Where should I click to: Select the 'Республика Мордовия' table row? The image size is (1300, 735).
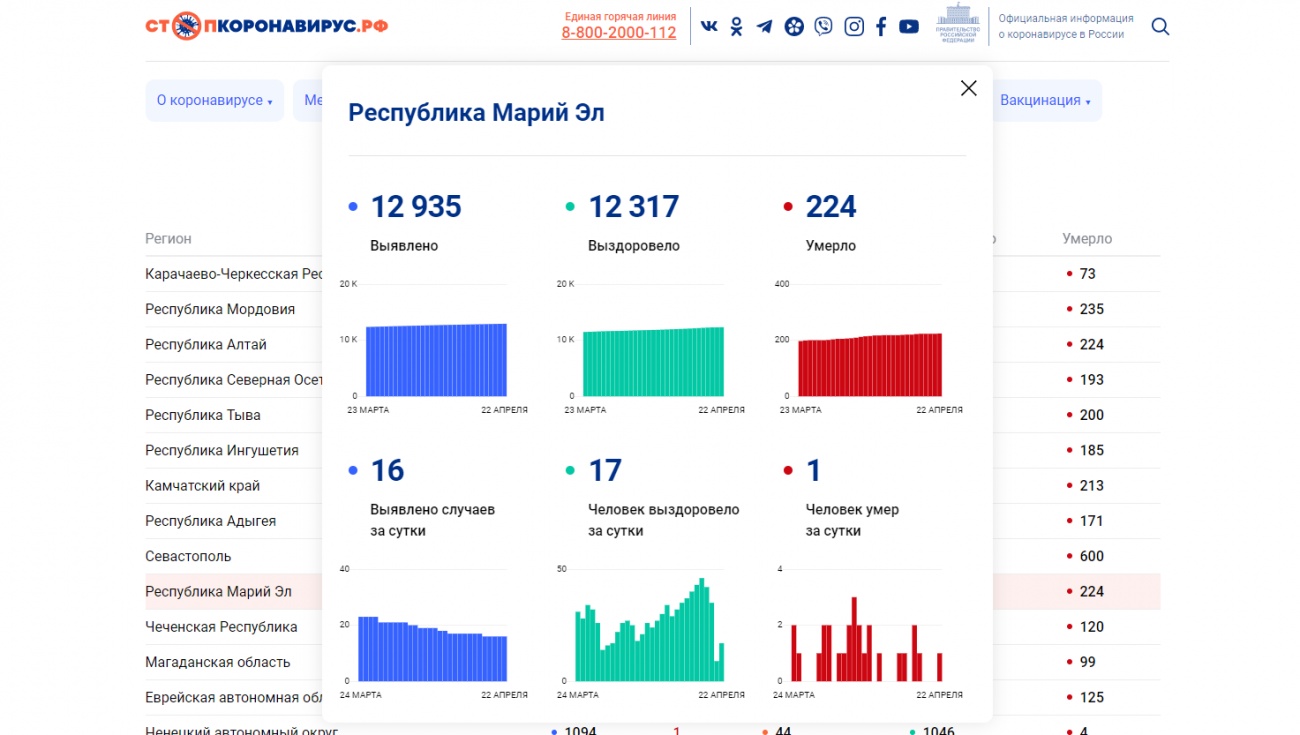[x=220, y=309]
